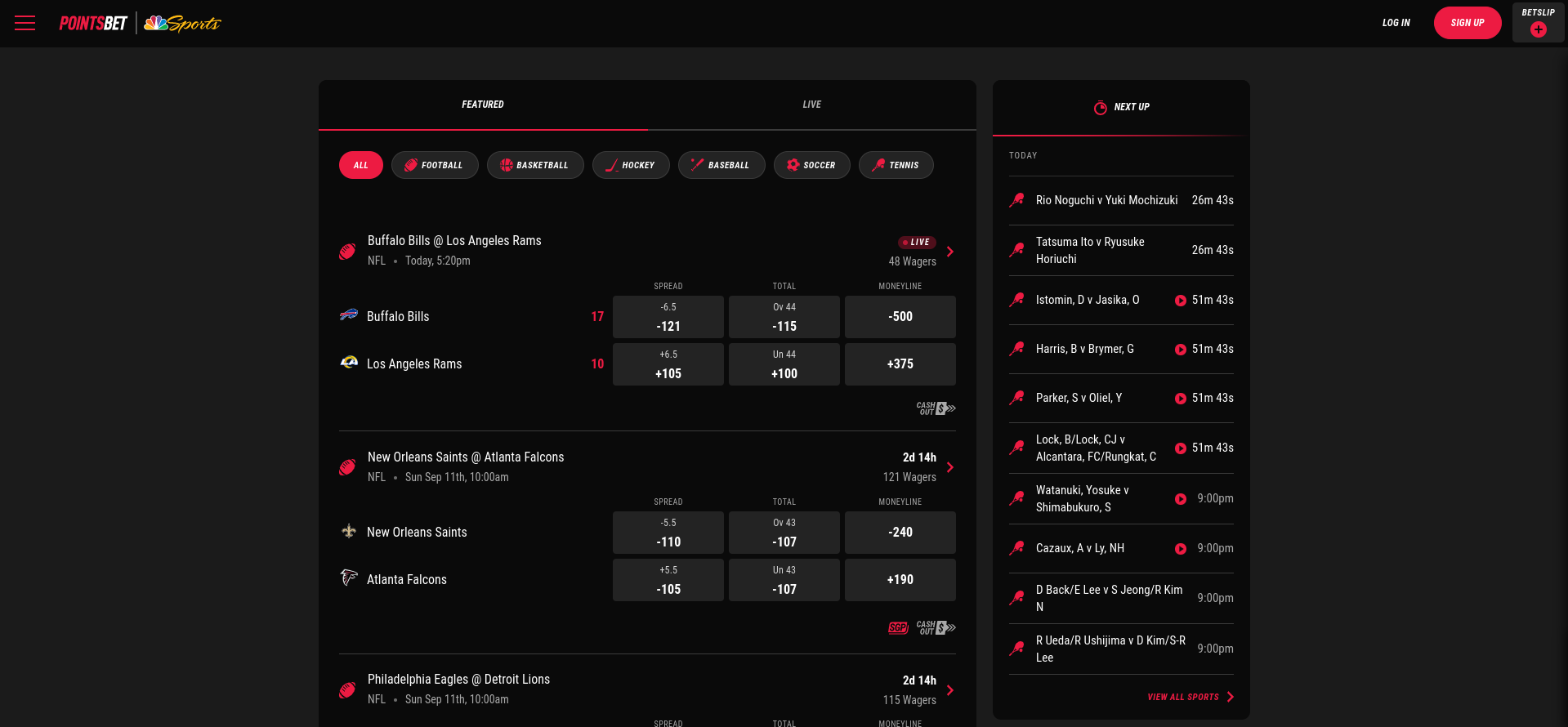Select Bills moneyline -500

(900, 317)
